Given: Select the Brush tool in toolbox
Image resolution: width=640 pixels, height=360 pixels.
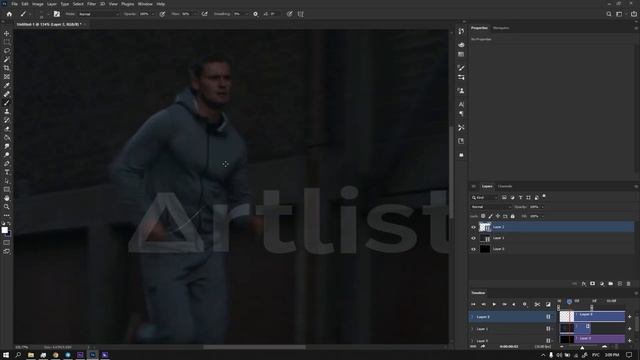Looking at the screenshot, I should (x=7, y=103).
